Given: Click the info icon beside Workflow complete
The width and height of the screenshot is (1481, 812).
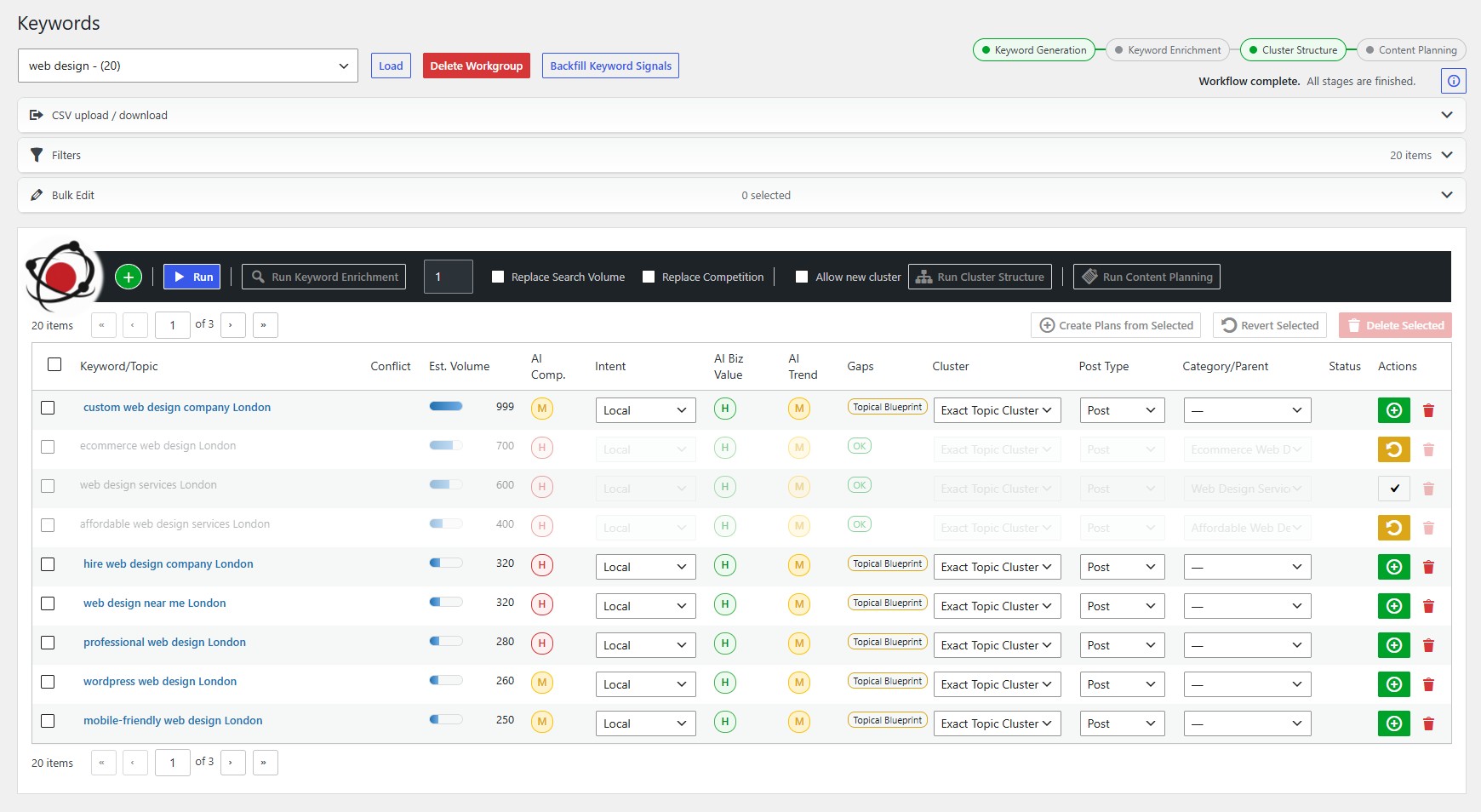Looking at the screenshot, I should click(x=1454, y=81).
